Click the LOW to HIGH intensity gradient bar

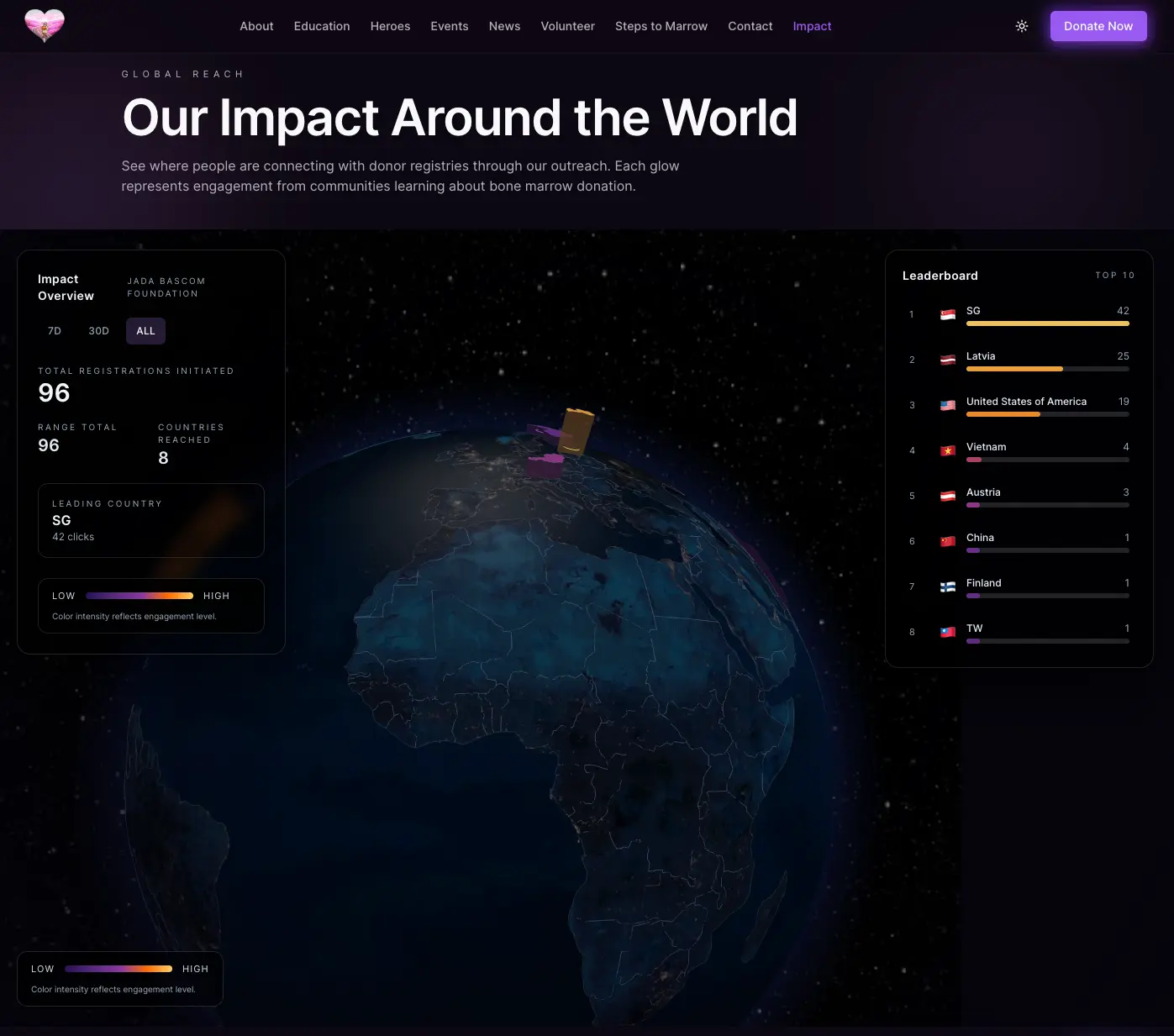pyautogui.click(x=140, y=596)
